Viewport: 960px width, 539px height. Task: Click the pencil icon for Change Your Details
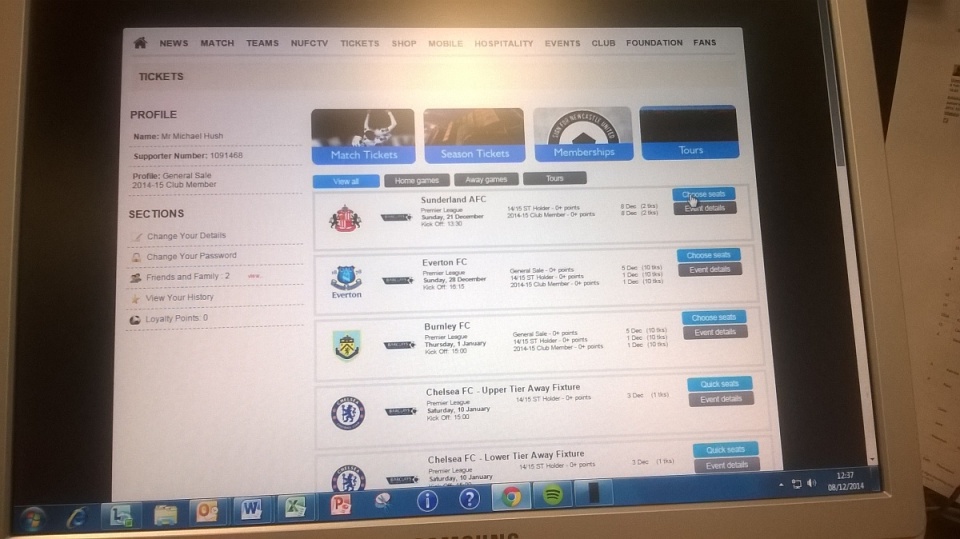pos(137,236)
